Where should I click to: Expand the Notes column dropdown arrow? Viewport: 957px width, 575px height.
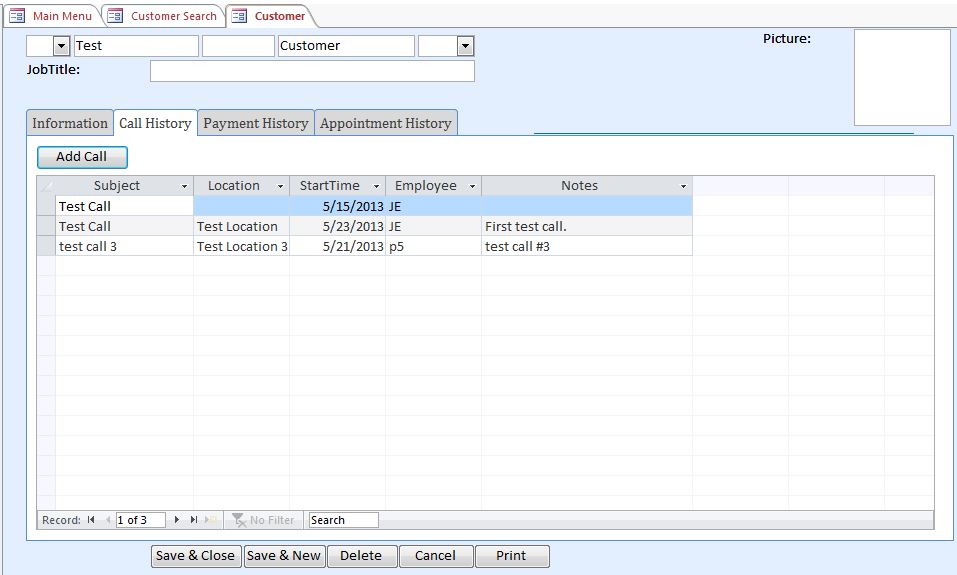(x=683, y=186)
